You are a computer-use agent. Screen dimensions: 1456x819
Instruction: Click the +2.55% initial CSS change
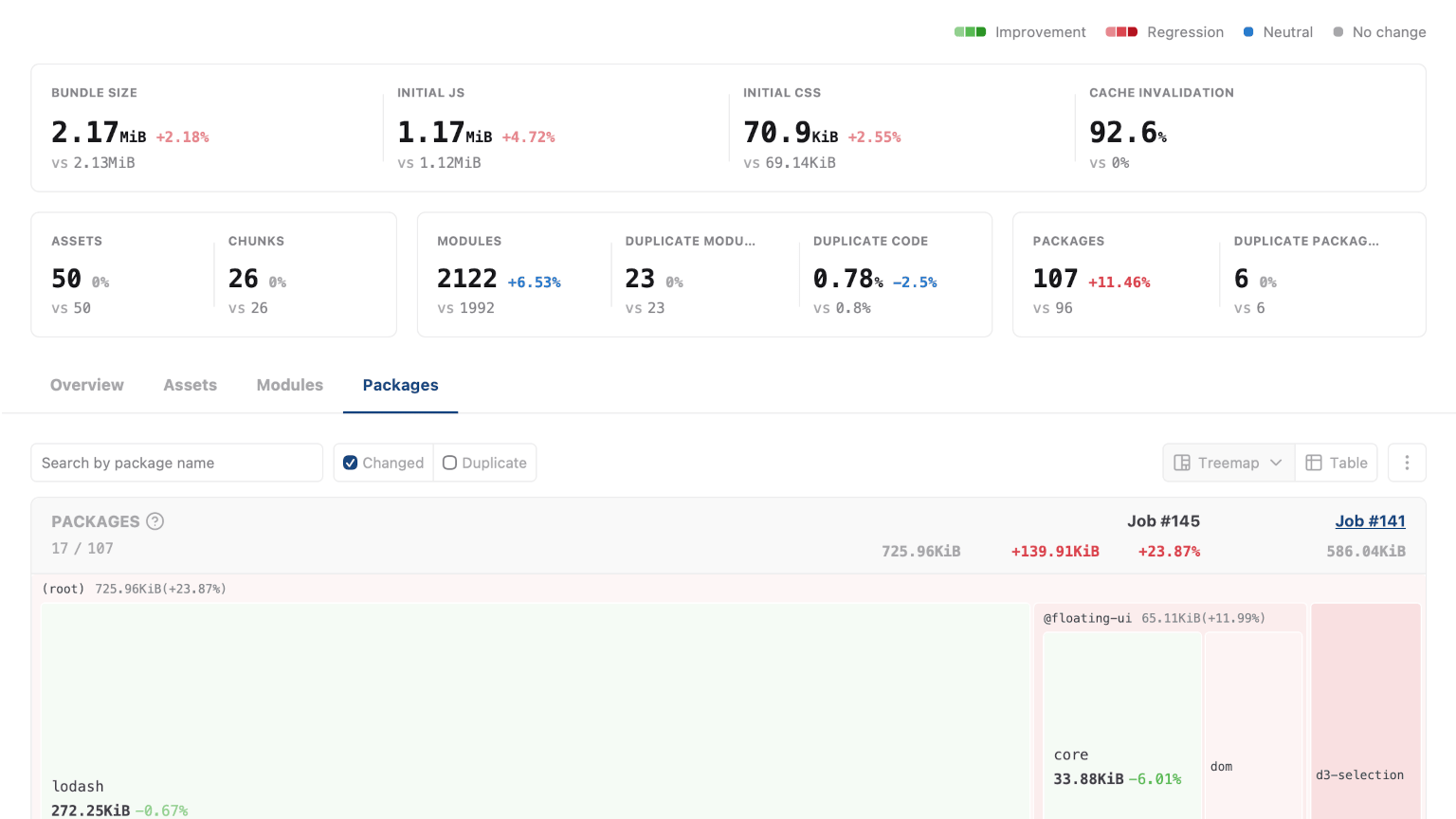coord(875,137)
